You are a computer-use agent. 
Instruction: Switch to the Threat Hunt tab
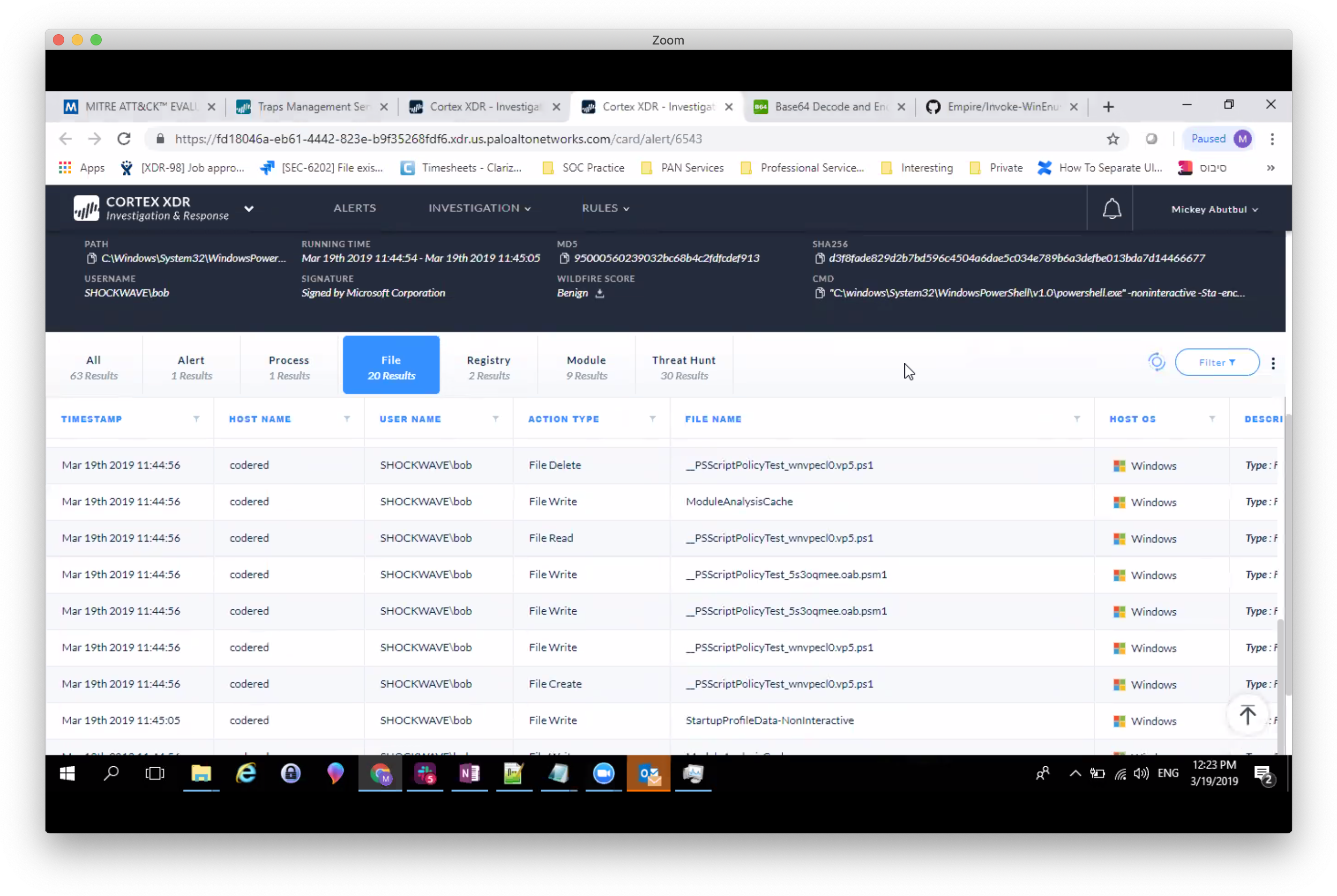684,367
